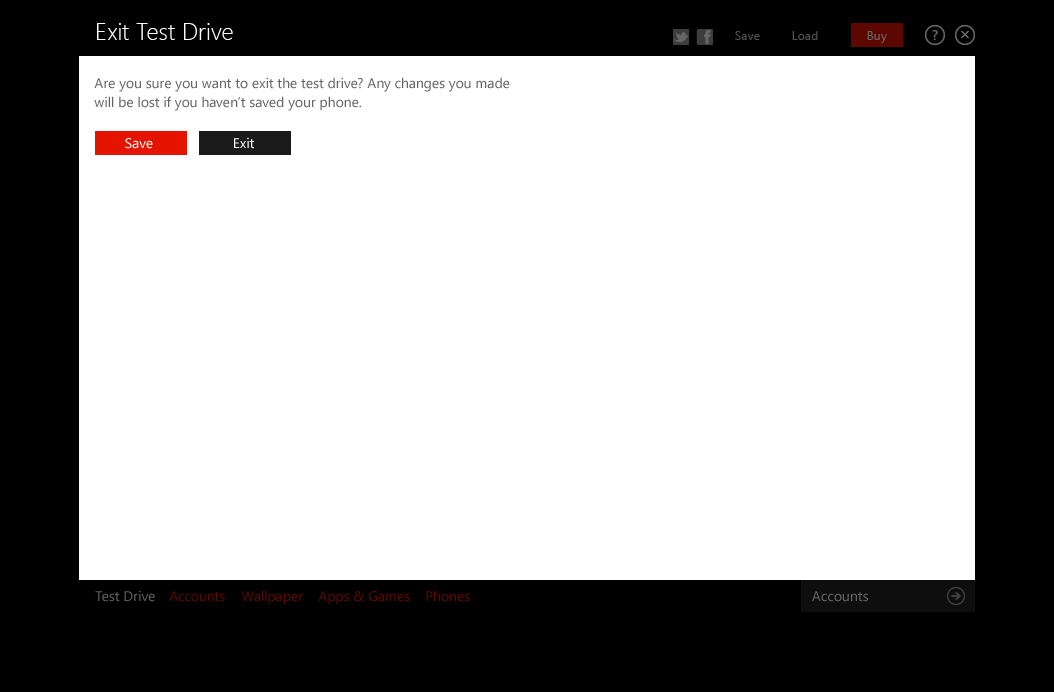Click the black Exit button
1054x692 pixels.
tap(245, 143)
